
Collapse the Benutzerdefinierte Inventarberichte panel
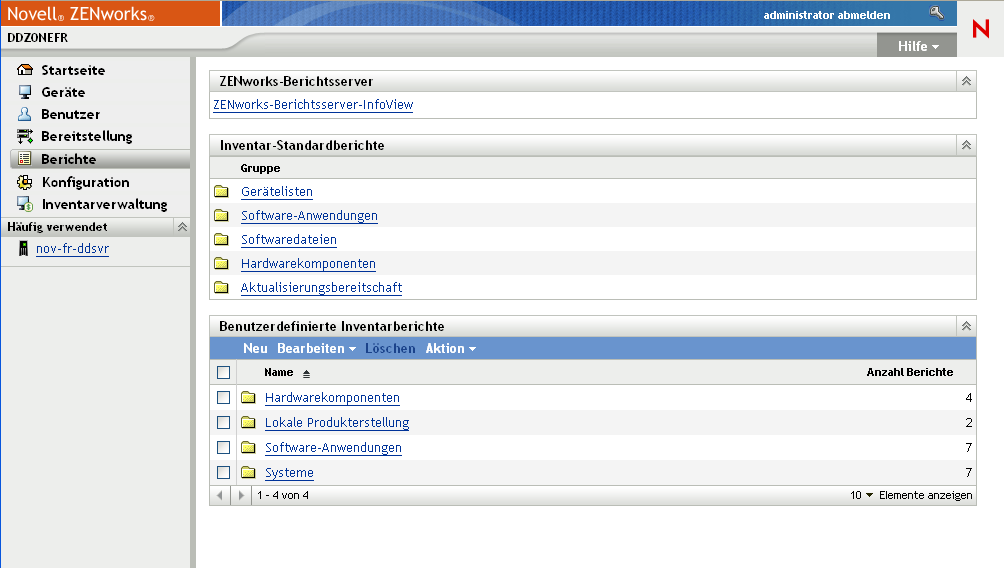pos(966,326)
